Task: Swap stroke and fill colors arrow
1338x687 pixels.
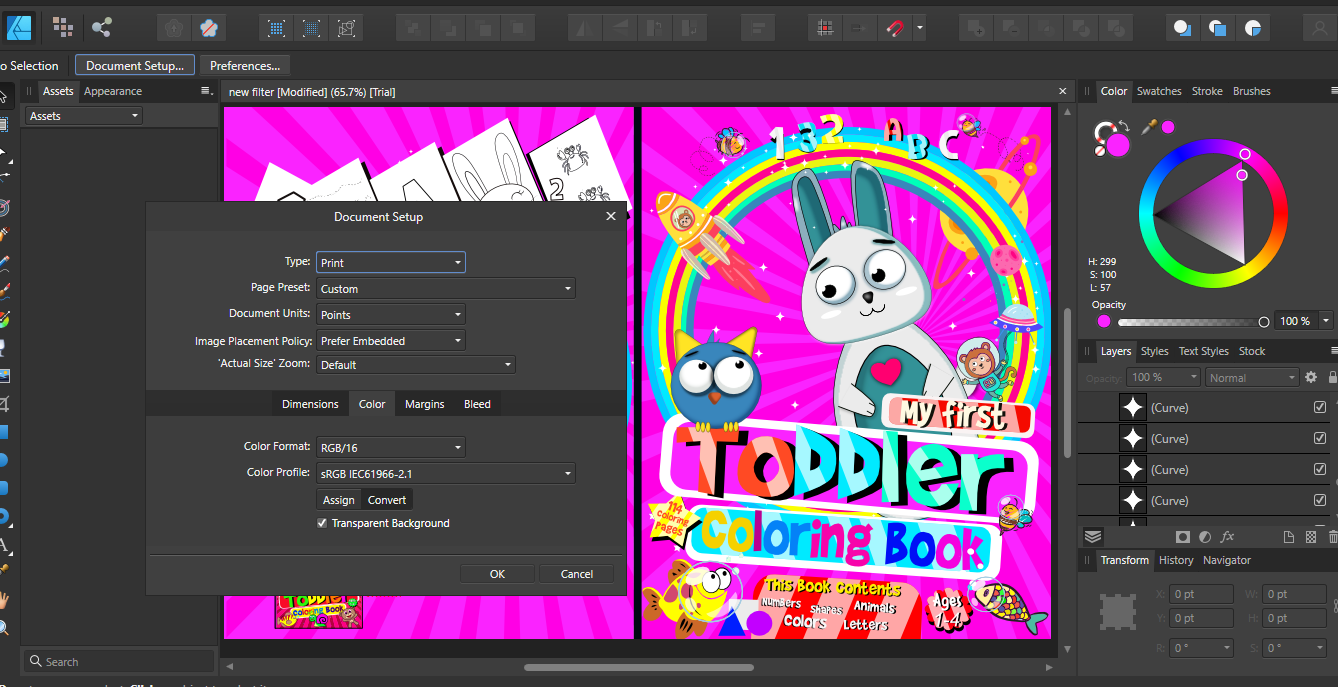Action: pos(1122,127)
